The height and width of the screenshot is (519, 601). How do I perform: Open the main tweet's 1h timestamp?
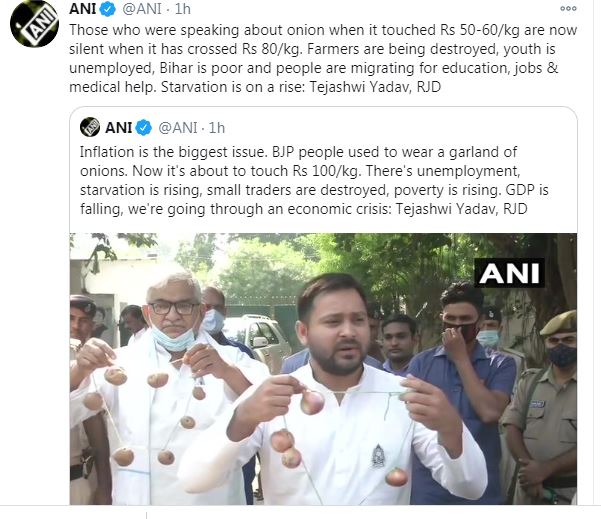pyautogui.click(x=183, y=9)
